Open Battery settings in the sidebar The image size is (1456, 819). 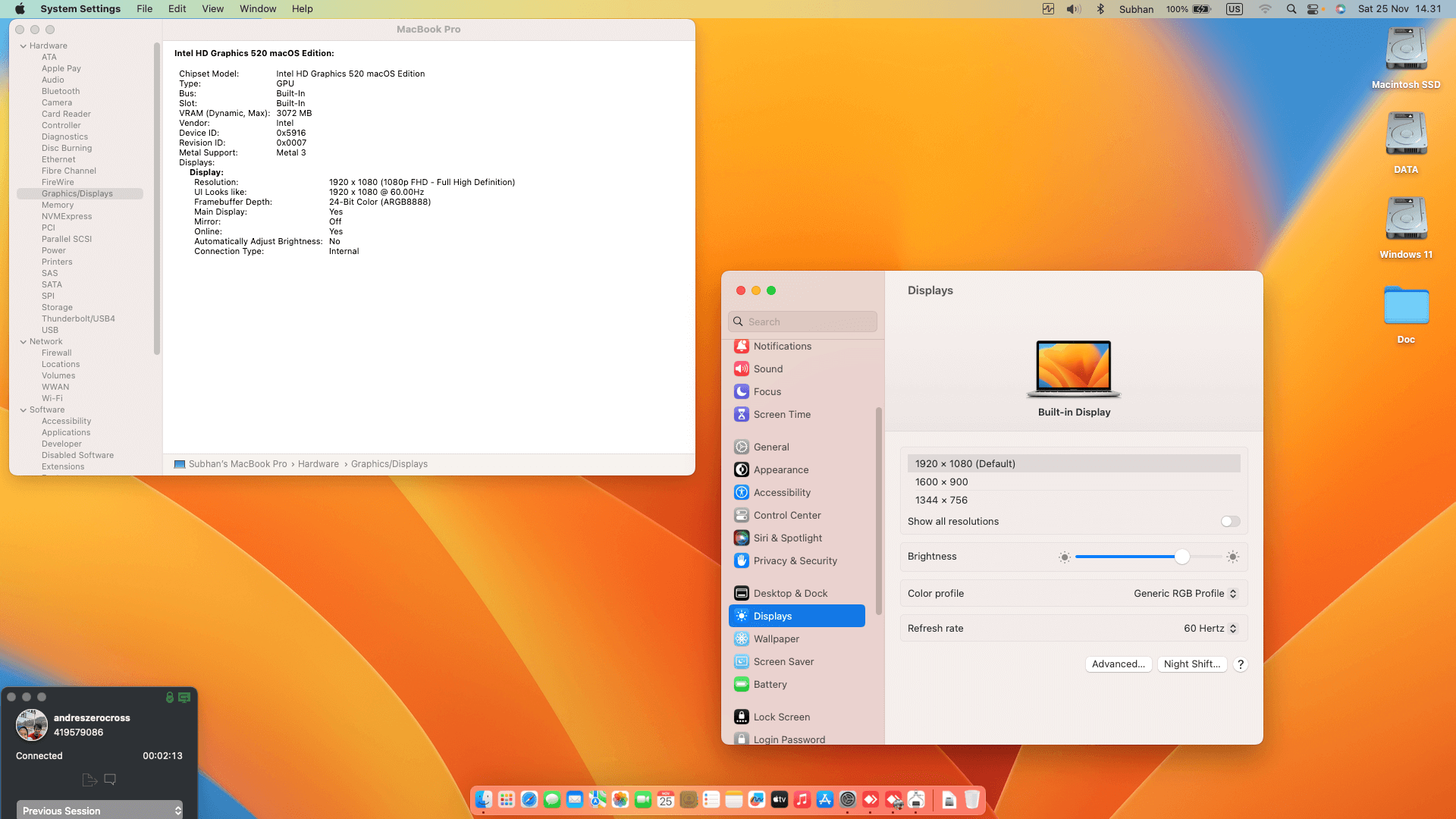pos(796,685)
